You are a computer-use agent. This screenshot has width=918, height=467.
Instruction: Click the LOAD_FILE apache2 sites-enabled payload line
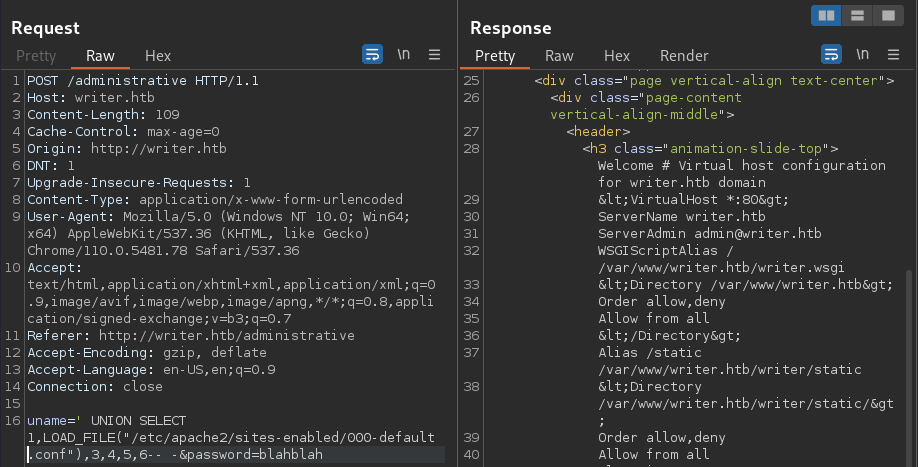click(x=231, y=438)
